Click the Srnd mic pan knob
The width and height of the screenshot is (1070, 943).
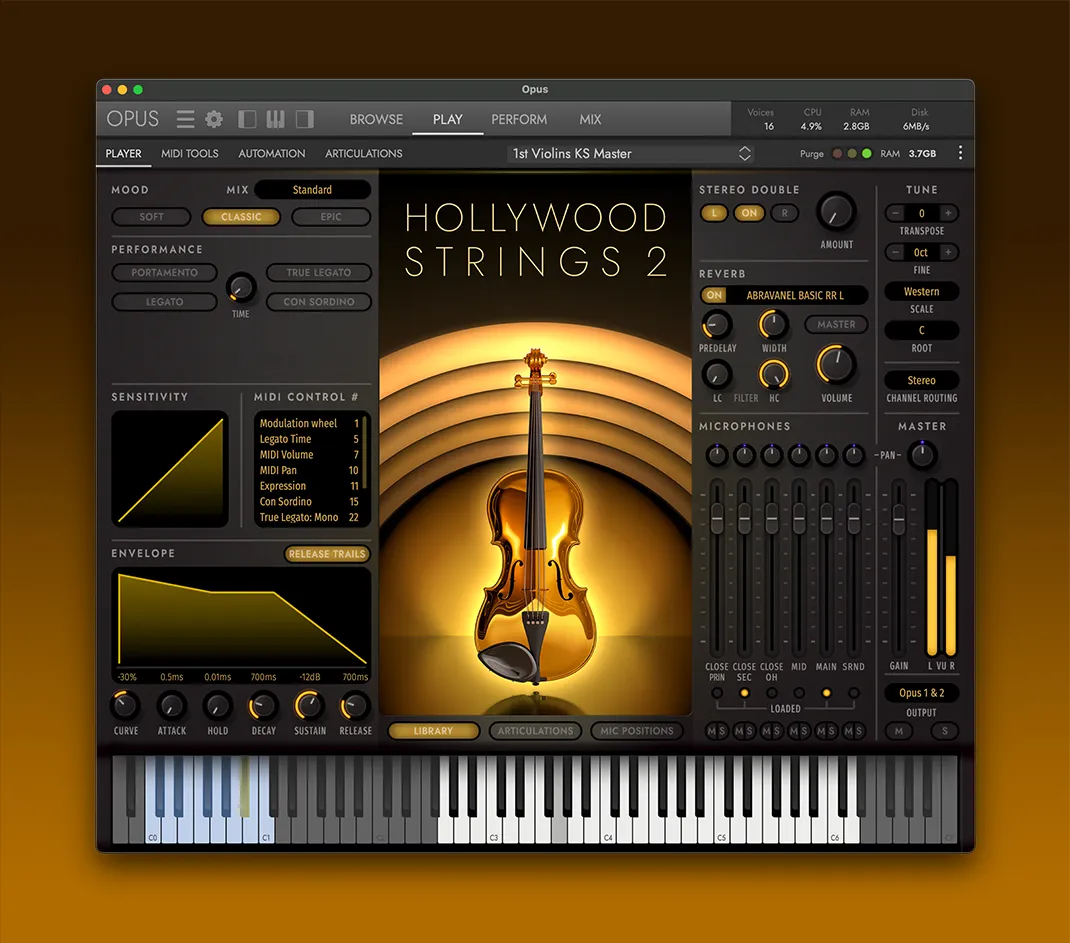point(854,455)
